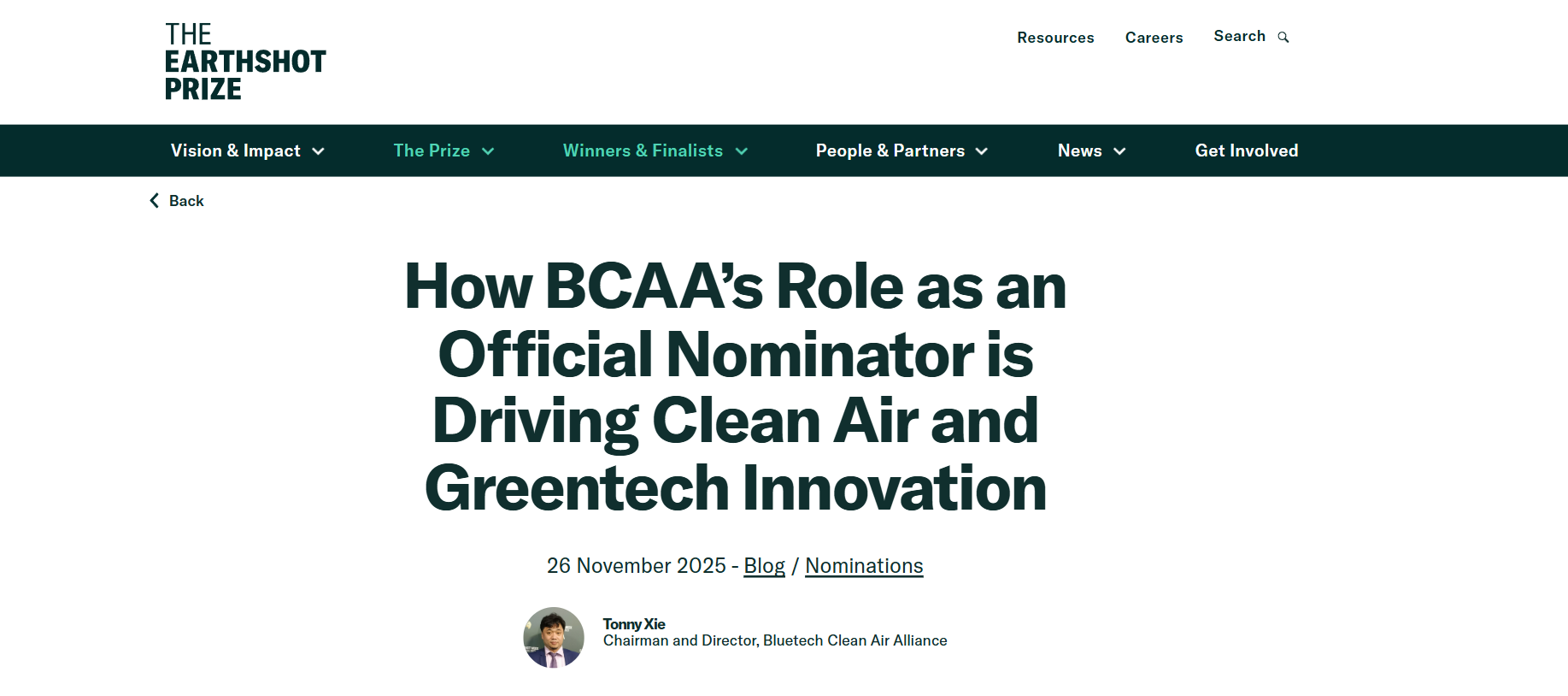Click The Earthshot Prize logo
Image resolution: width=1568 pixels, height=696 pixels.
click(x=245, y=62)
